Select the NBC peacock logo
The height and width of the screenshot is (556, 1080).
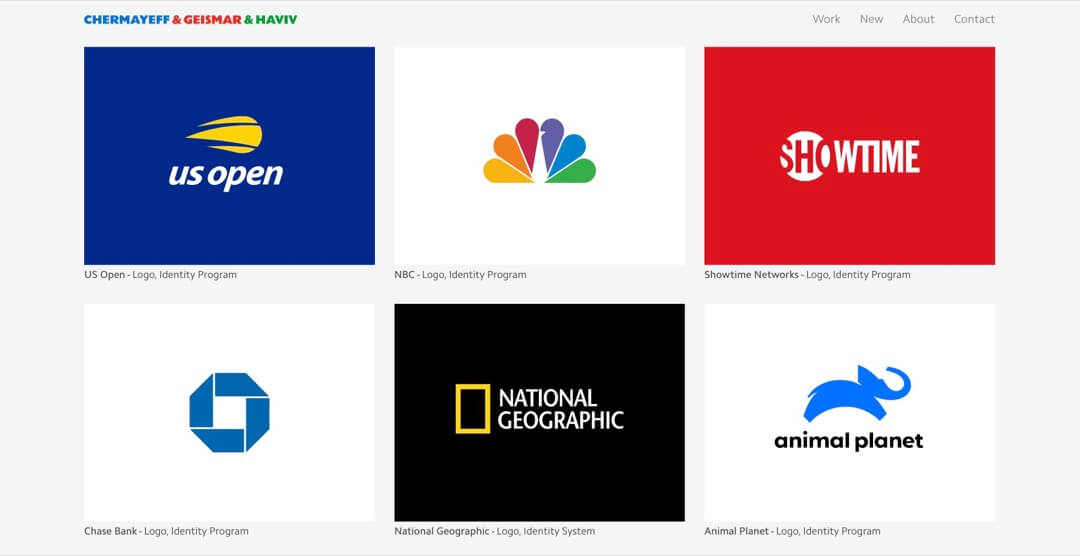pos(539,151)
